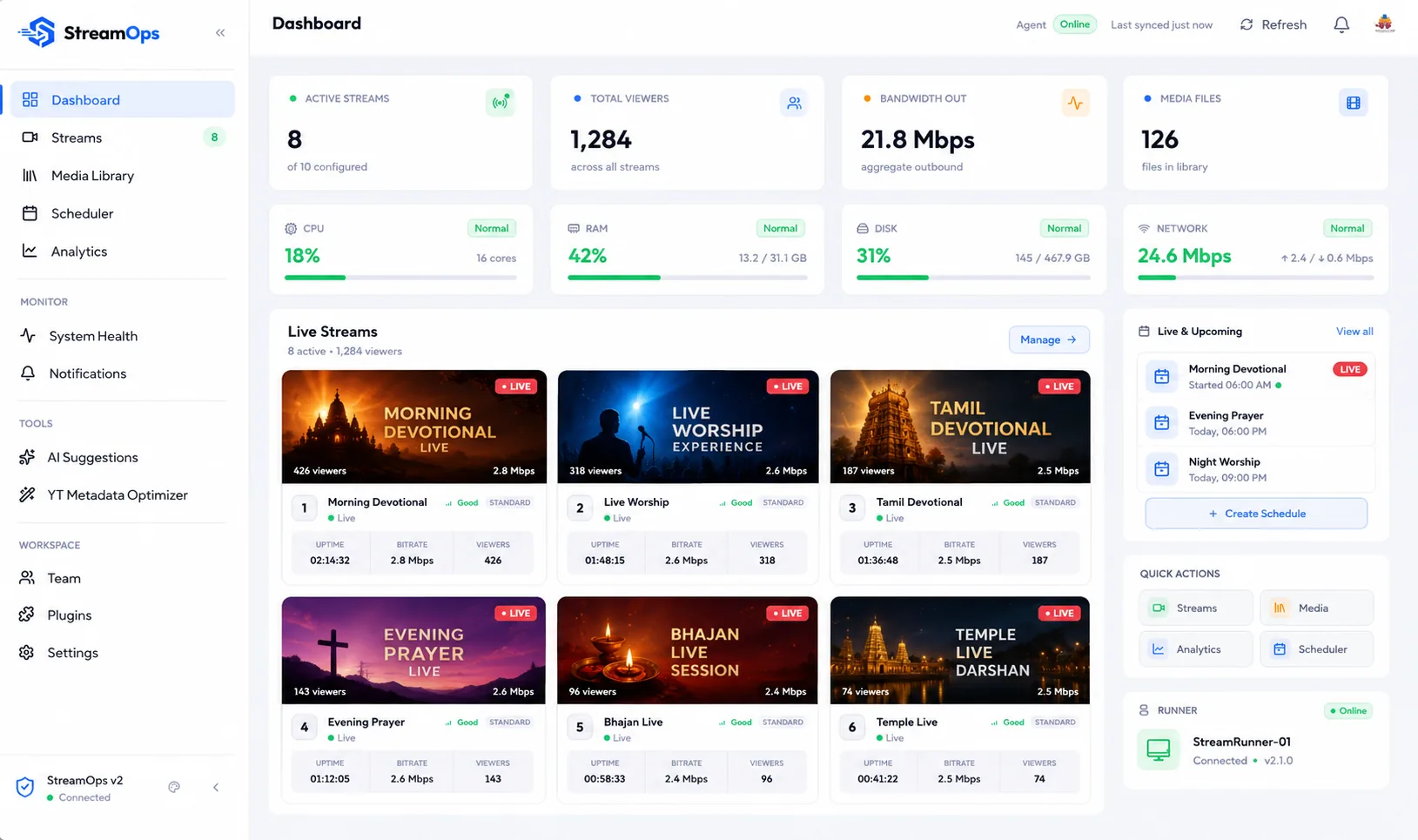Click the sidebar Notifications bell icon
This screenshot has height=840, width=1418.
click(x=28, y=373)
